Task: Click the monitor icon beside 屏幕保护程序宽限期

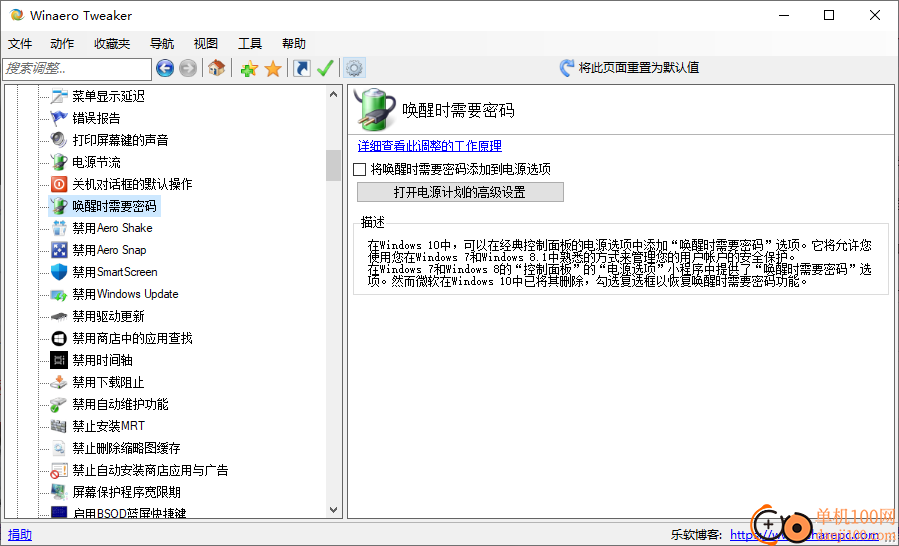Action: [59, 492]
